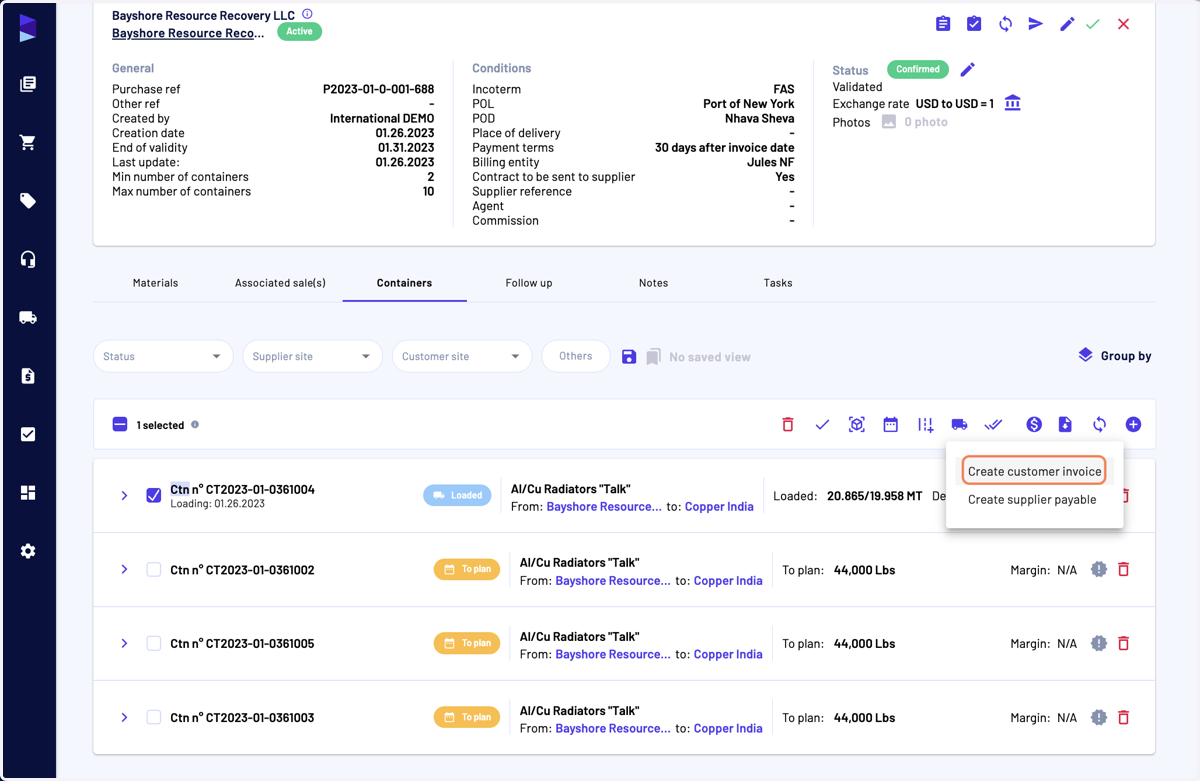Expand container CT2023-01-0361005 row chevron
The image size is (1200, 781).
tap(124, 643)
